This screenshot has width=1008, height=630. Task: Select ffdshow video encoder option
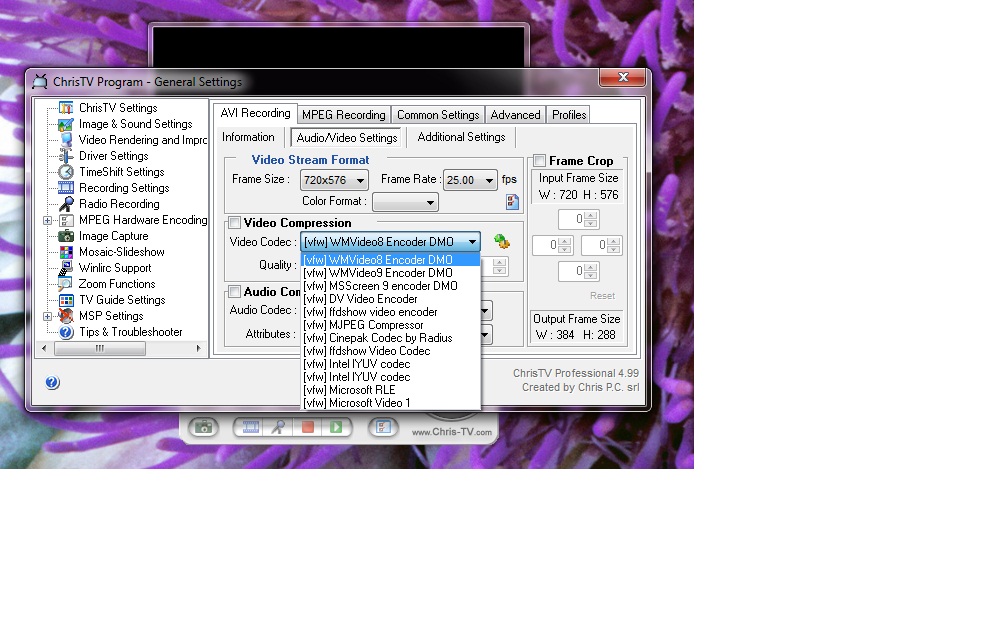click(x=391, y=312)
